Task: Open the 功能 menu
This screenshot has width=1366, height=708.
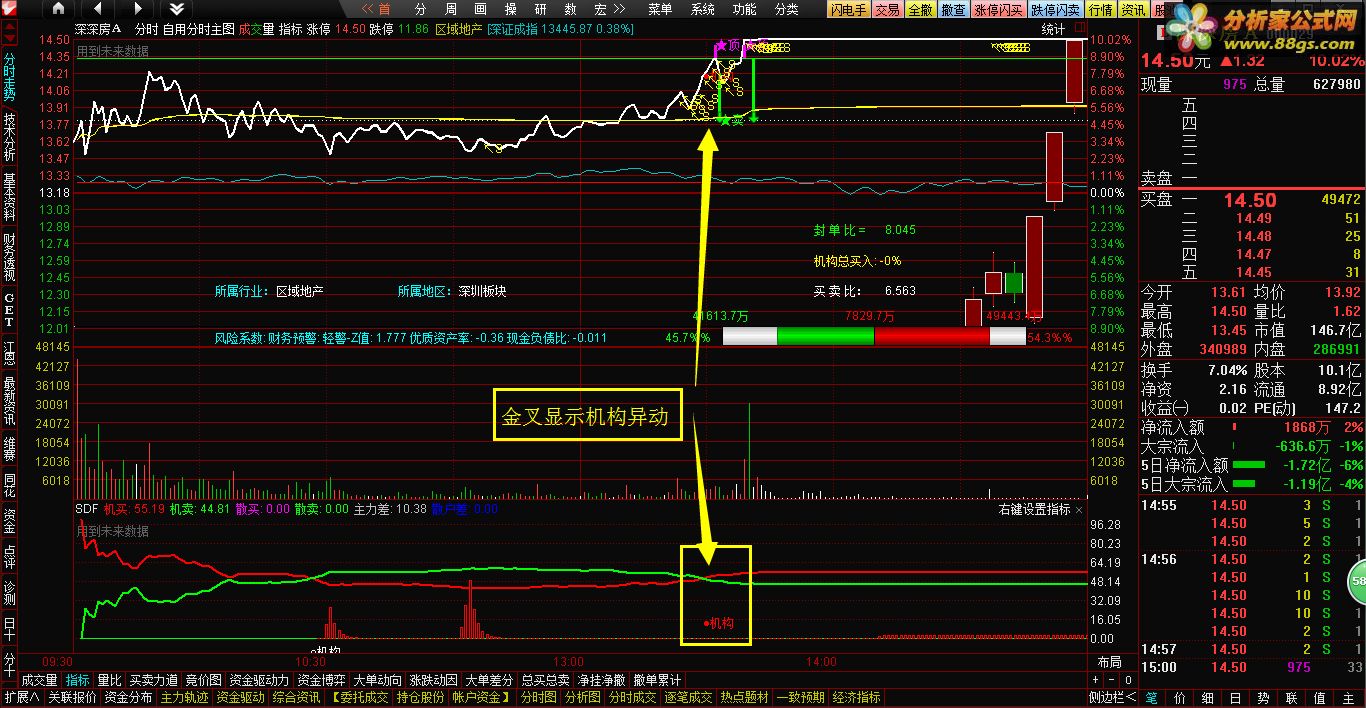Action: 745,9
